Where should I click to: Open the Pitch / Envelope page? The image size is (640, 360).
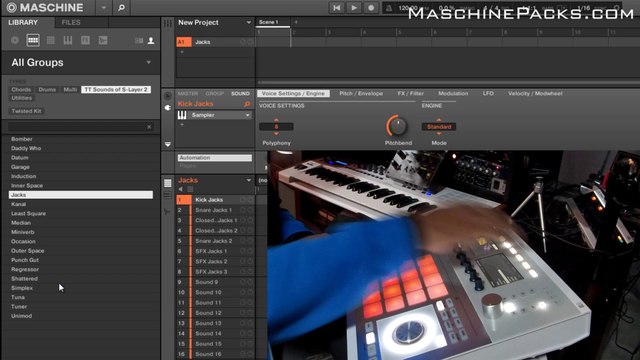[x=361, y=93]
